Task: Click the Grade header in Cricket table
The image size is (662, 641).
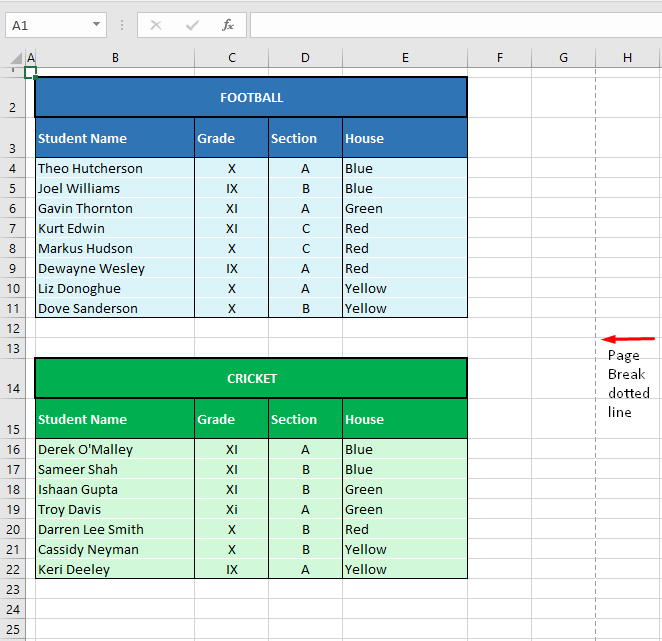Action: pos(232,419)
